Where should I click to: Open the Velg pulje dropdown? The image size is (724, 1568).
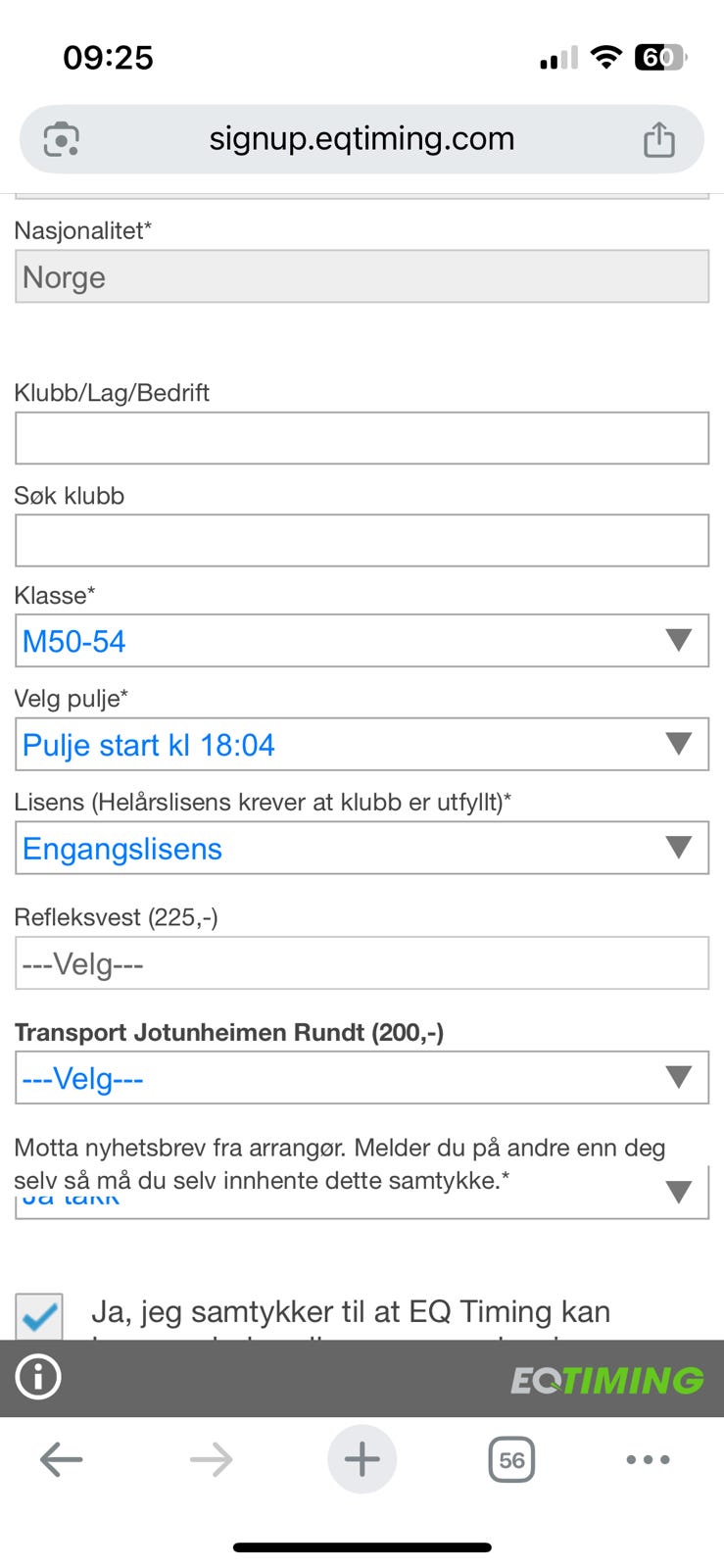pos(362,745)
